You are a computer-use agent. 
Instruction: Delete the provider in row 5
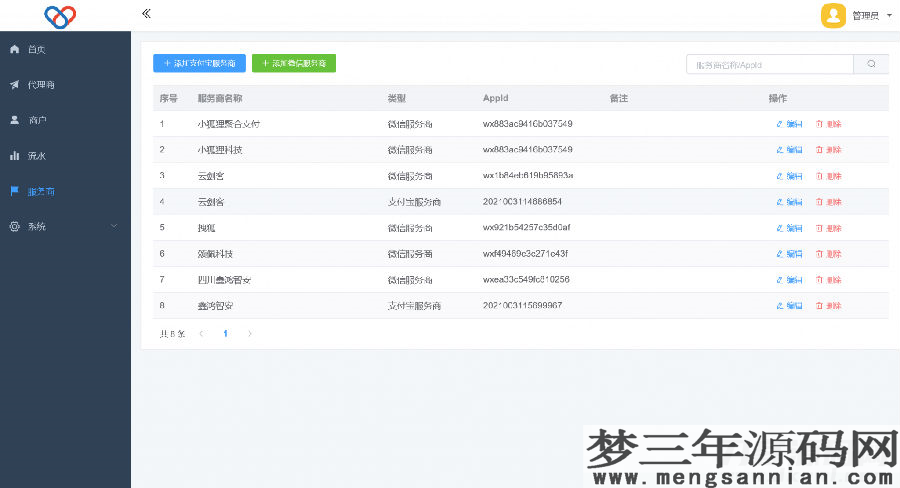pos(828,228)
